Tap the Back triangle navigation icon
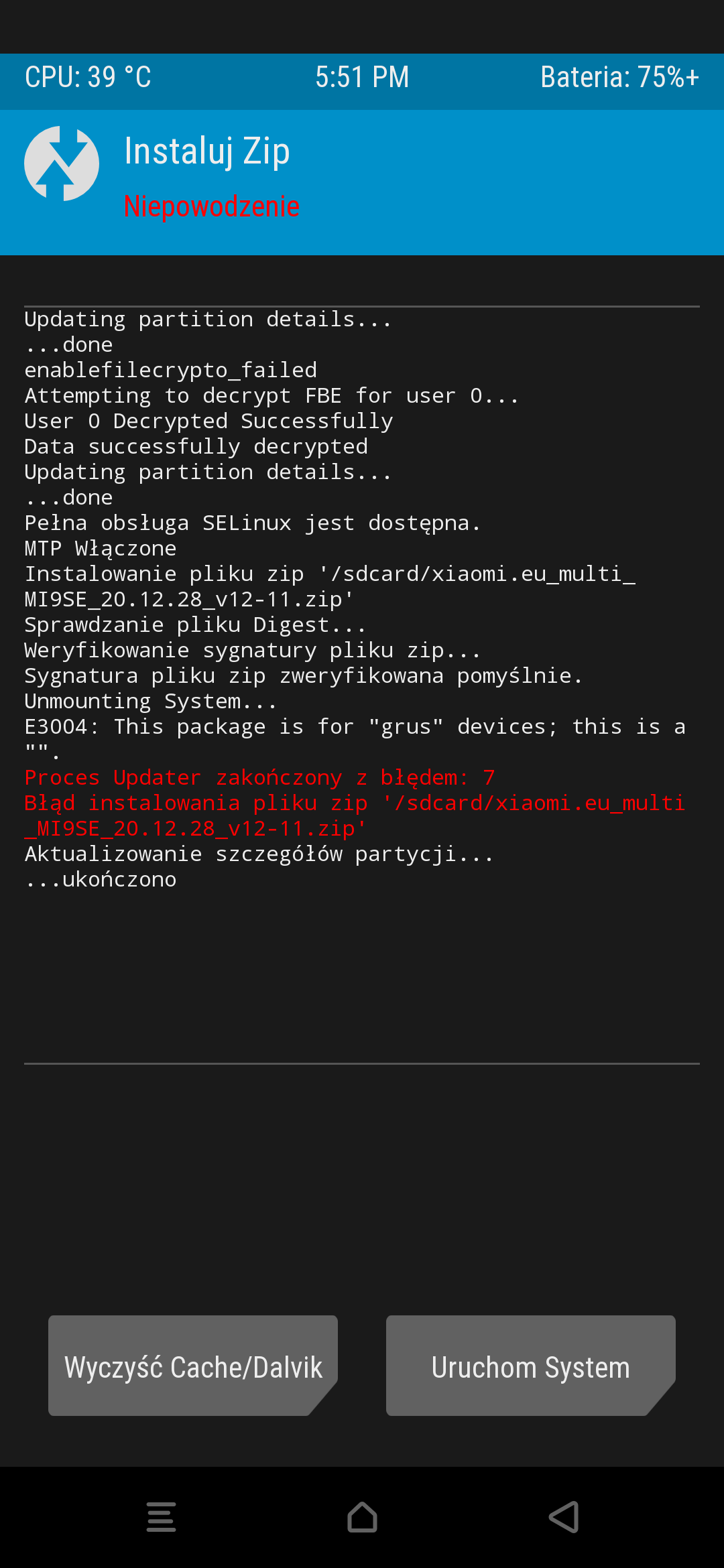This screenshot has height=1568, width=724. point(564,1516)
